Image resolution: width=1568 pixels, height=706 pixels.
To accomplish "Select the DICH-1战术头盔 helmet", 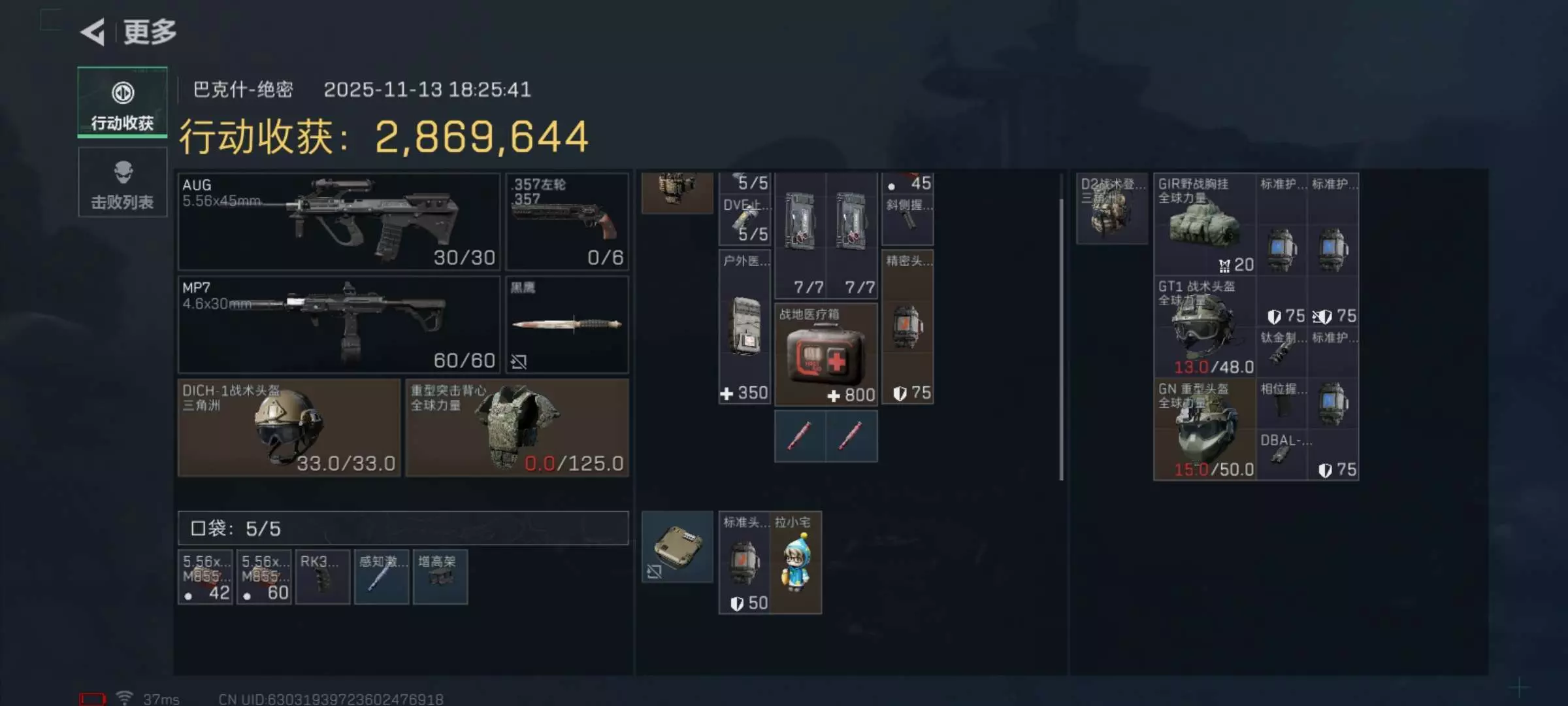I will click(x=289, y=428).
